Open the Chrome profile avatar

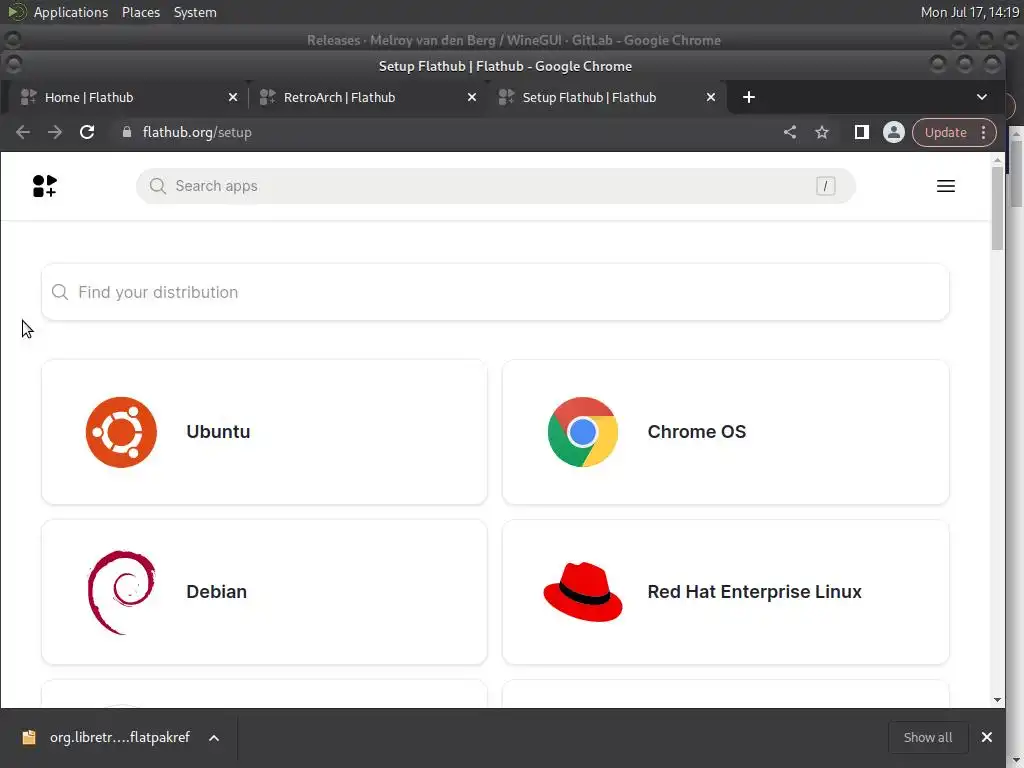(x=893, y=133)
